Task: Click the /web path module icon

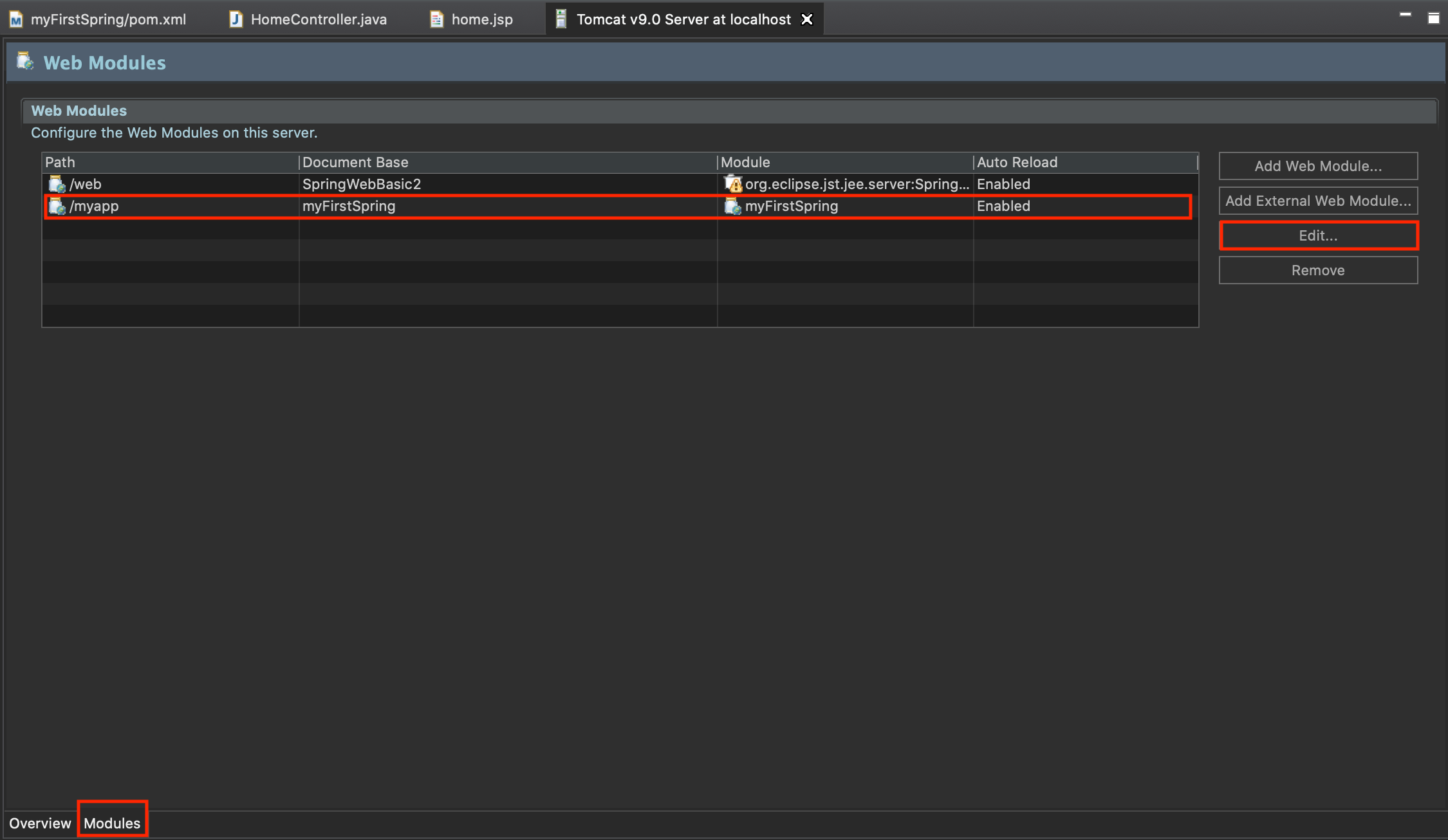Action: (57, 185)
